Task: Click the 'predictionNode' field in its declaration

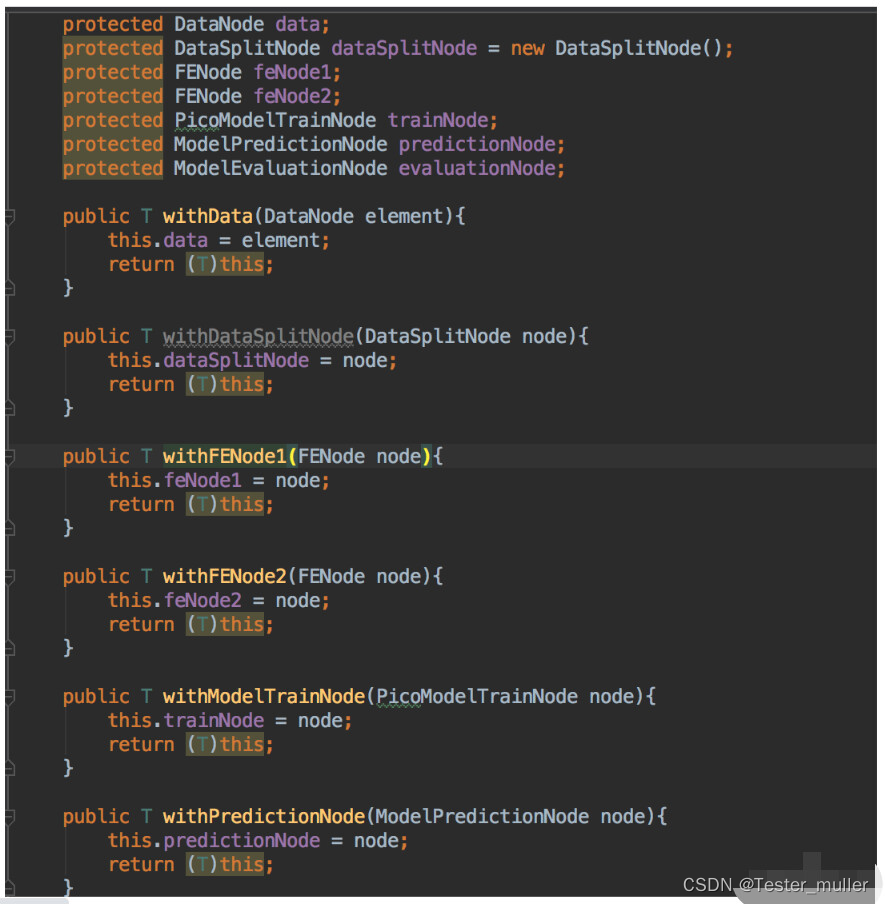Action: click(477, 144)
